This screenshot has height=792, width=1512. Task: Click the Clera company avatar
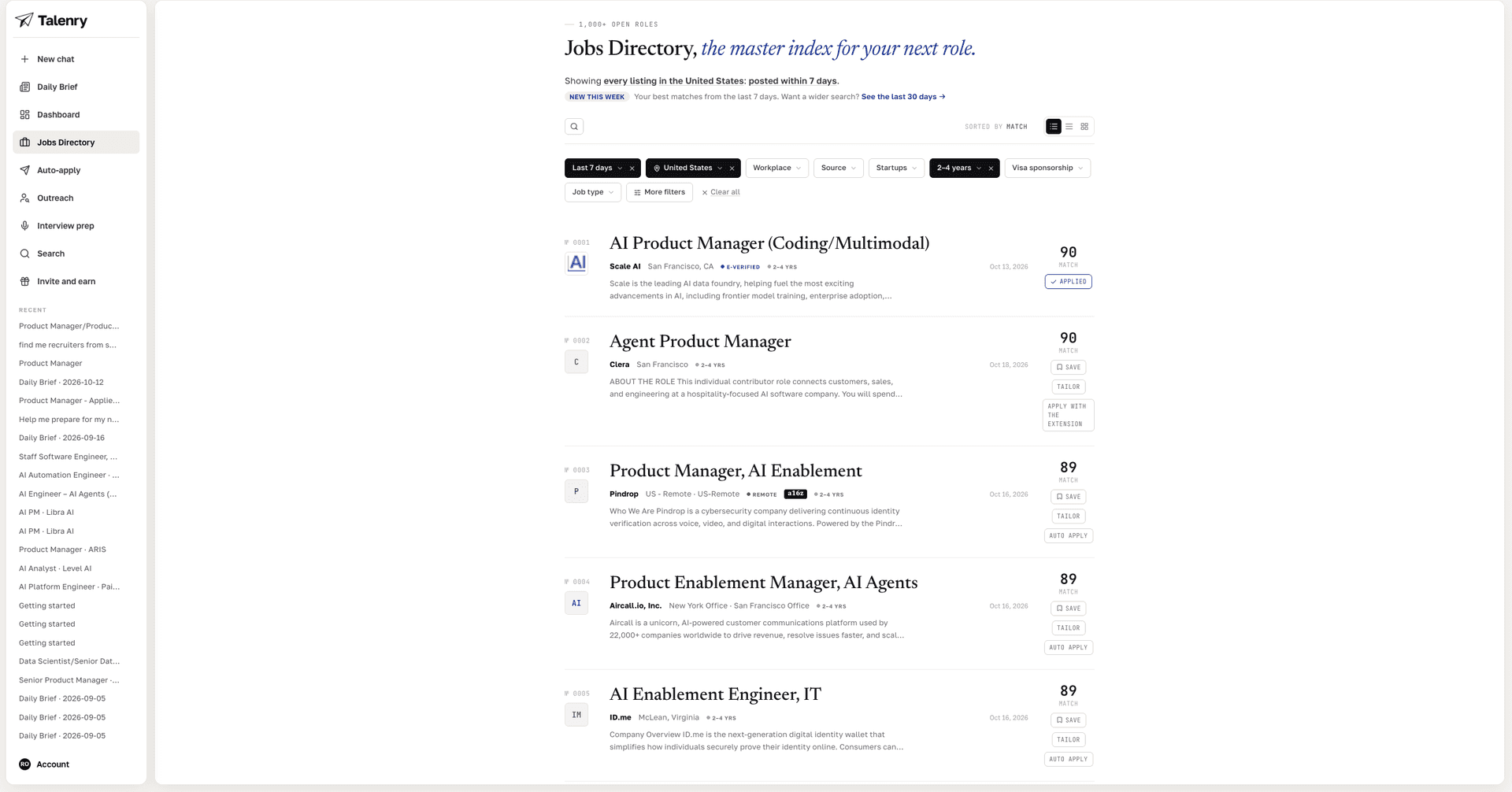click(576, 362)
